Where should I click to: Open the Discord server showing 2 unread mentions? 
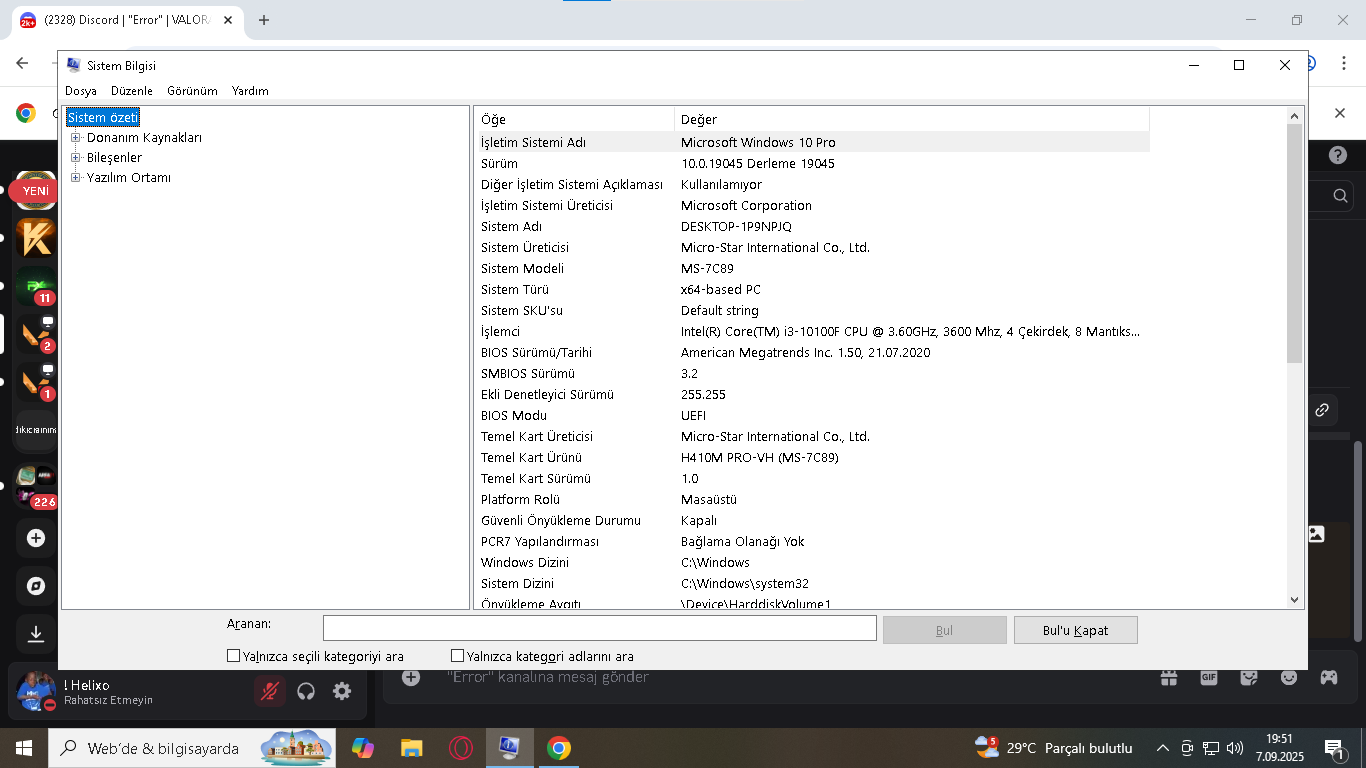click(x=37, y=334)
